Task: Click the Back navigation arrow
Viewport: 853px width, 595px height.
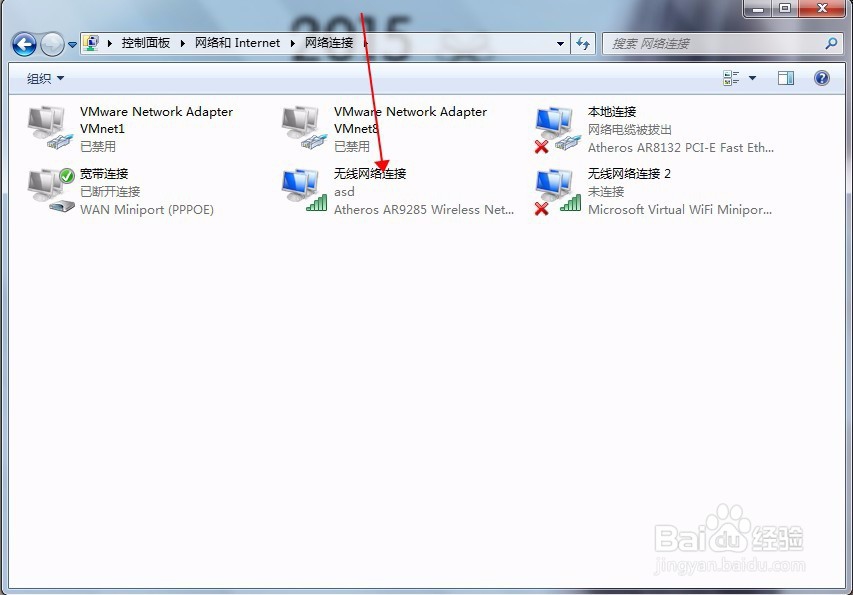Action: point(22,44)
